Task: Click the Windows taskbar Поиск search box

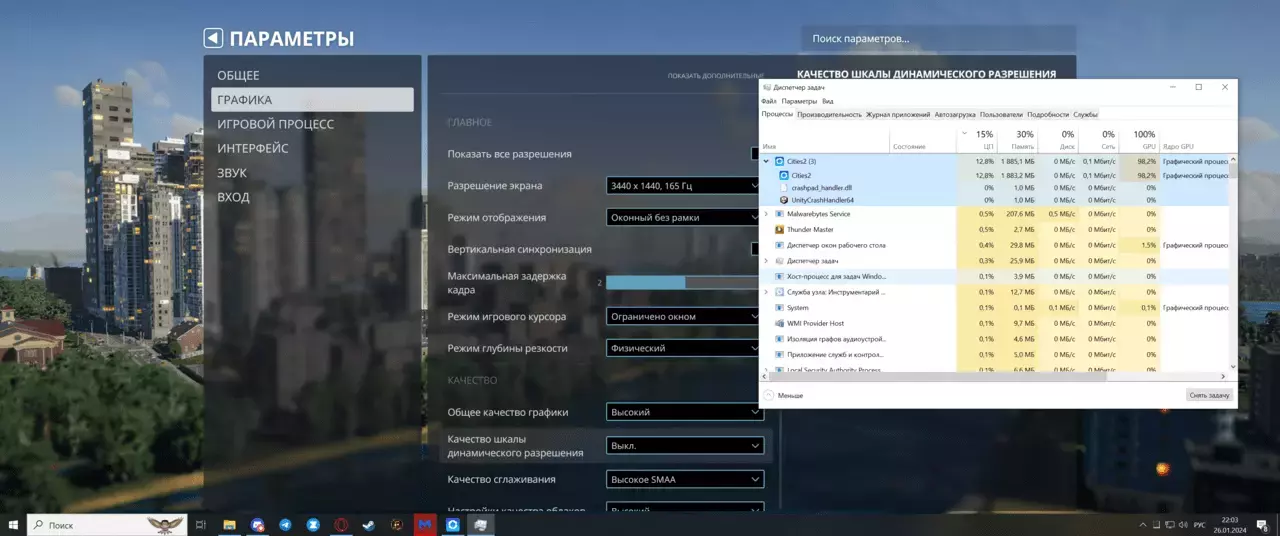Action: pos(107,525)
